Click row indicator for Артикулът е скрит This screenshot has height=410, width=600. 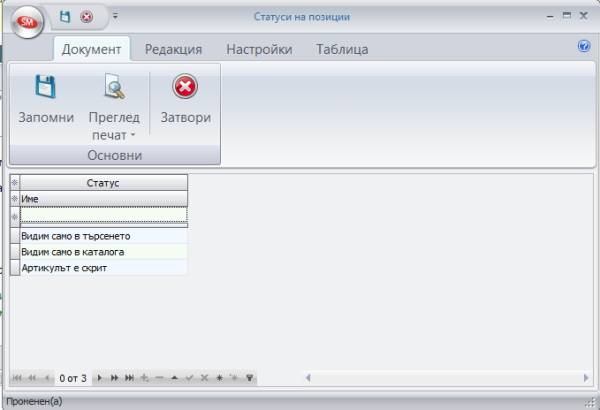pos(15,268)
